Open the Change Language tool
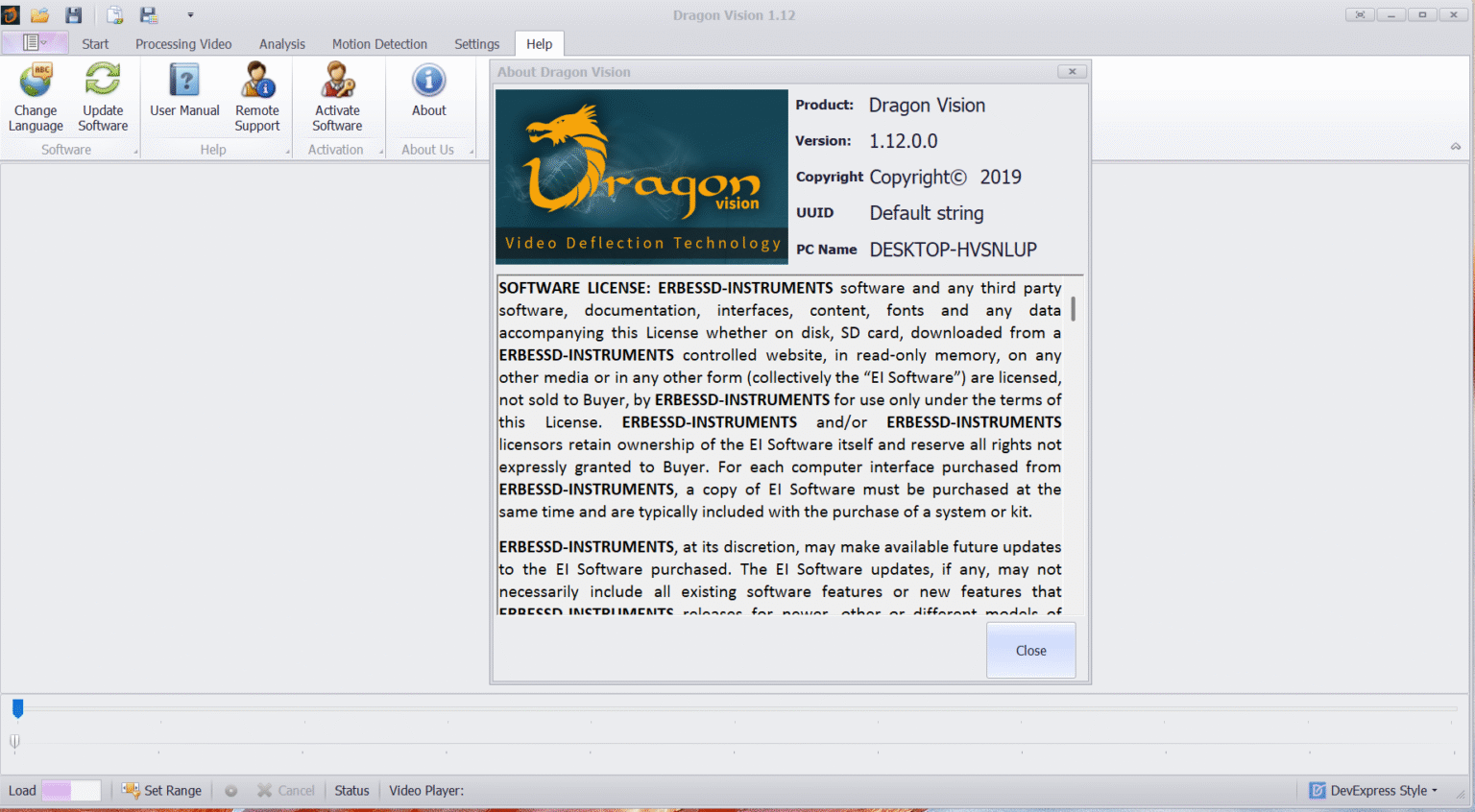Screen dimensions: 1475x812 pos(36,97)
